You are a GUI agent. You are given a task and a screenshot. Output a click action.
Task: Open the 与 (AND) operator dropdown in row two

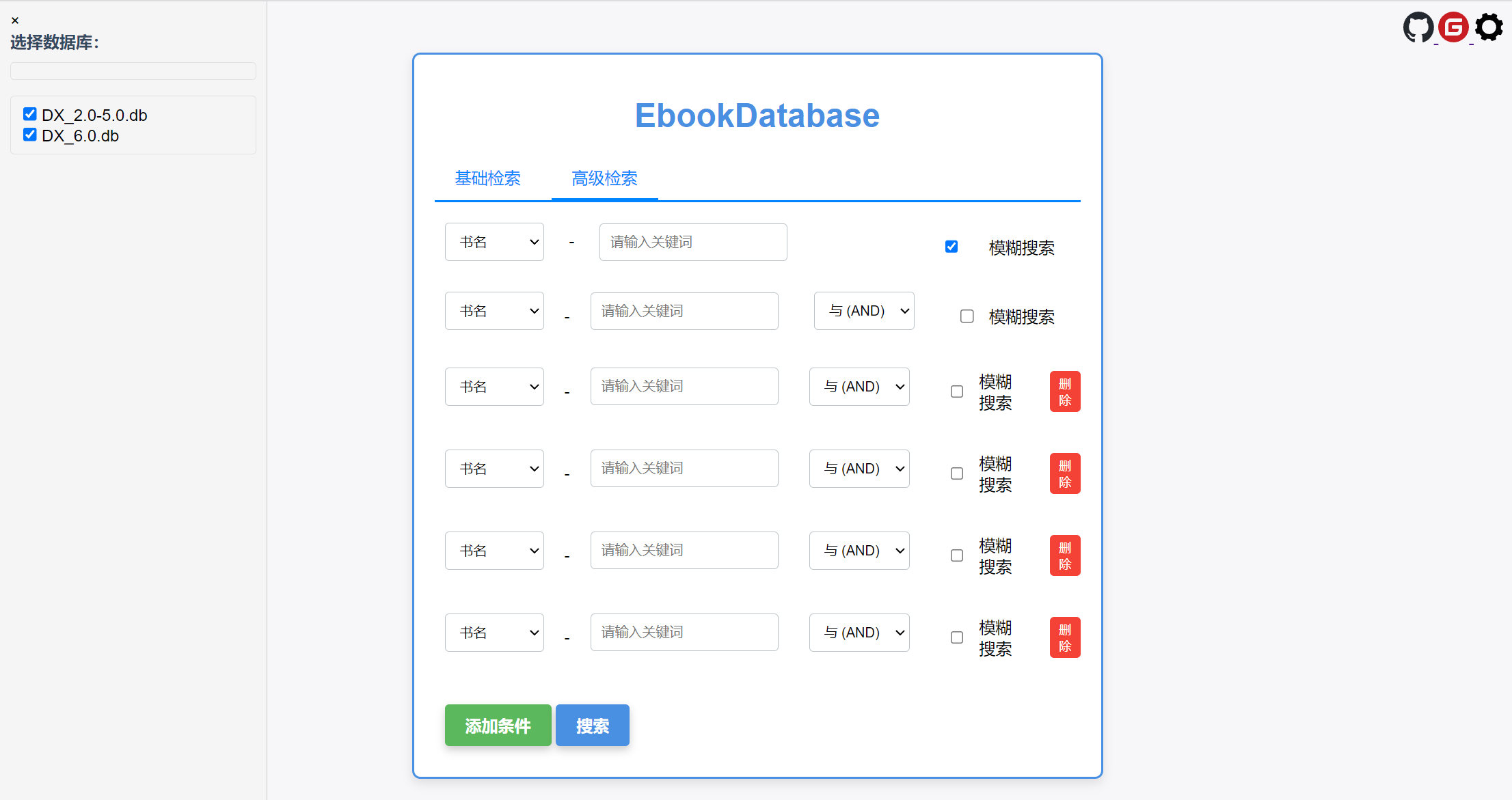pyautogui.click(x=864, y=311)
